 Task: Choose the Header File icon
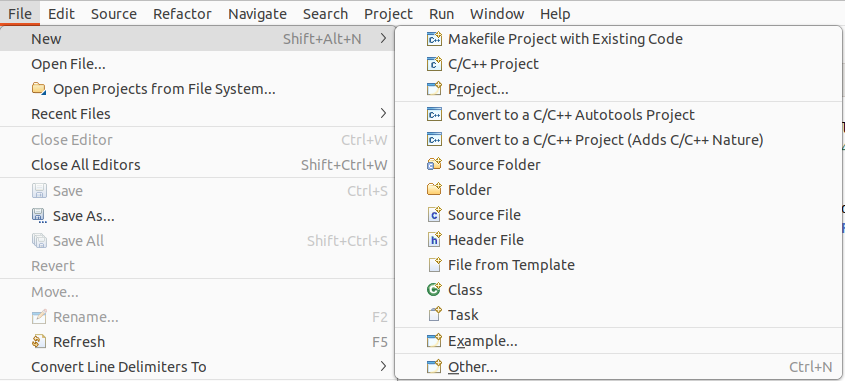(x=434, y=239)
